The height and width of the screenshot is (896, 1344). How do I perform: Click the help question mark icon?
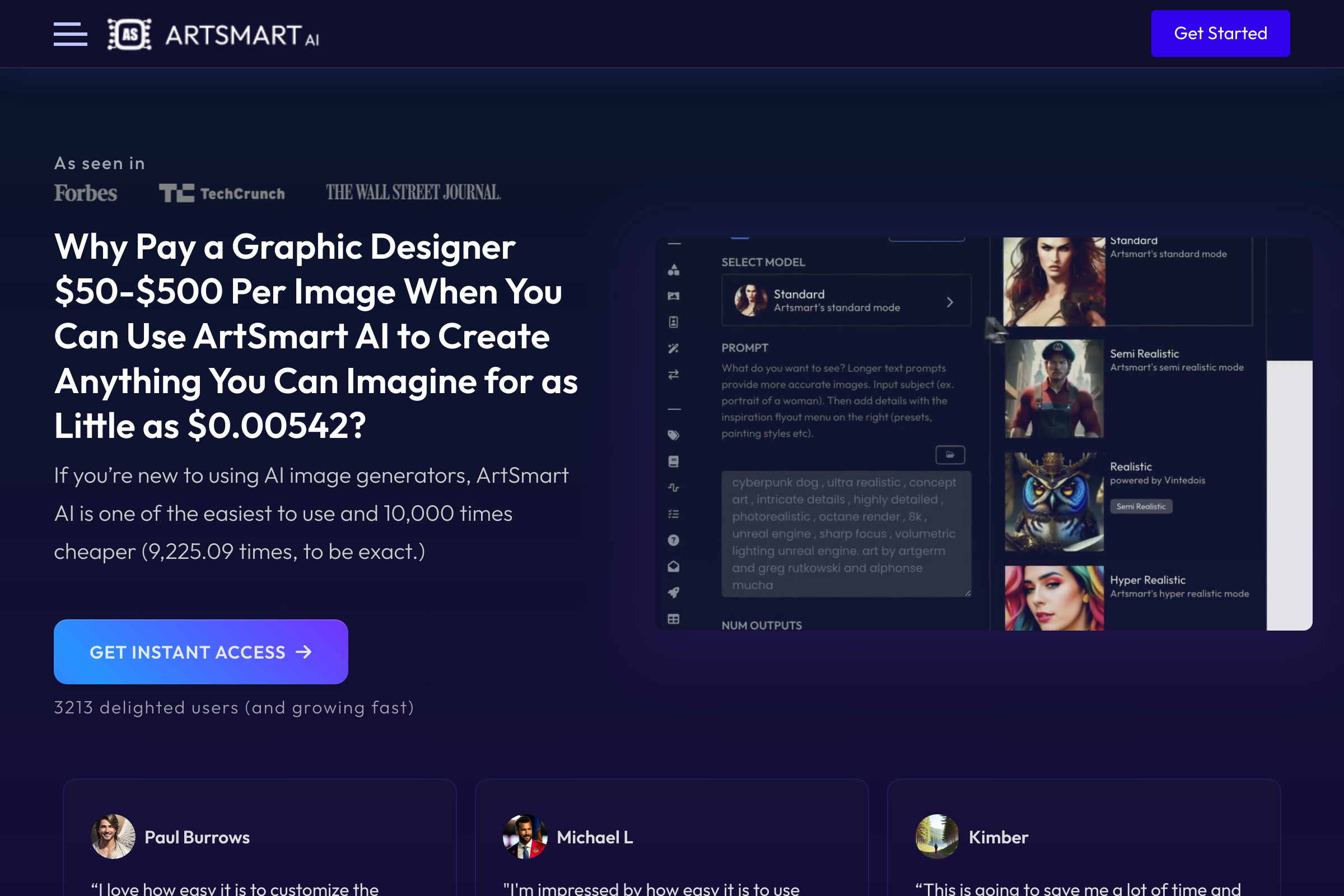[x=674, y=540]
